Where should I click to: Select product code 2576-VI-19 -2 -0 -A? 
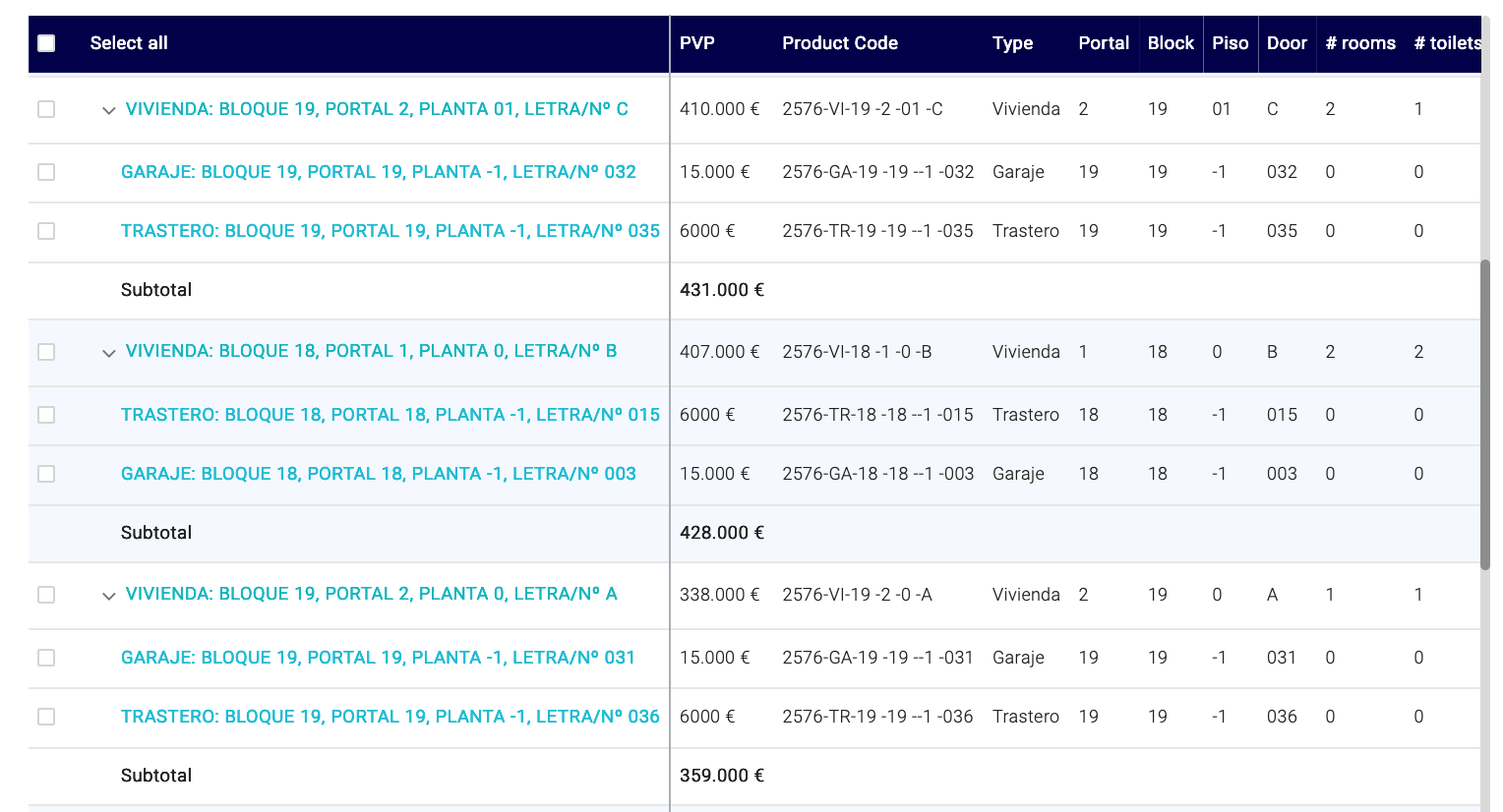point(857,595)
